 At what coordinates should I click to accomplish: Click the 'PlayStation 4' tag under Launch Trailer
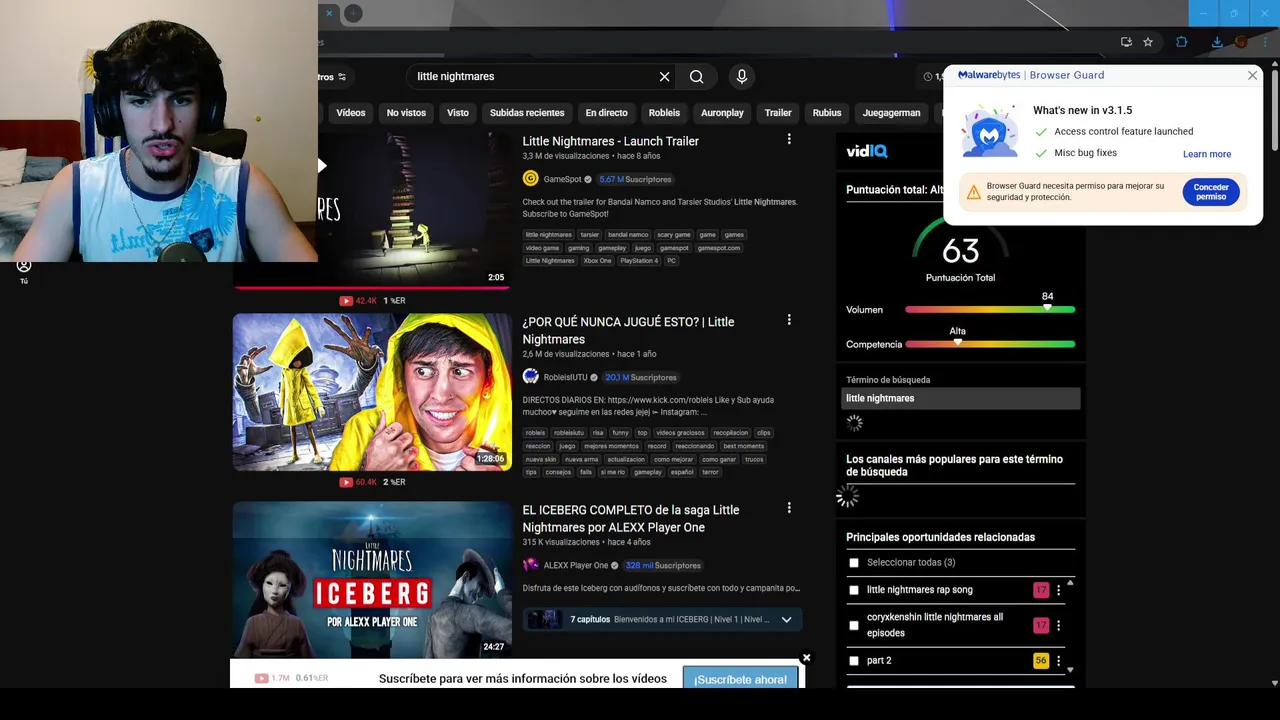(639, 261)
